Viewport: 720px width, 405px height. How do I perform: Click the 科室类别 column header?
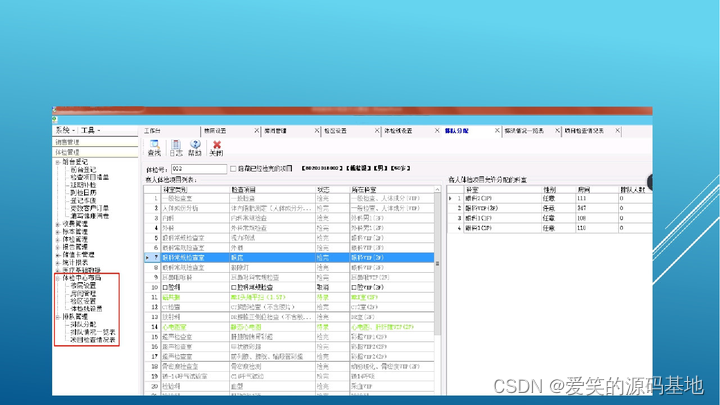[195, 189]
